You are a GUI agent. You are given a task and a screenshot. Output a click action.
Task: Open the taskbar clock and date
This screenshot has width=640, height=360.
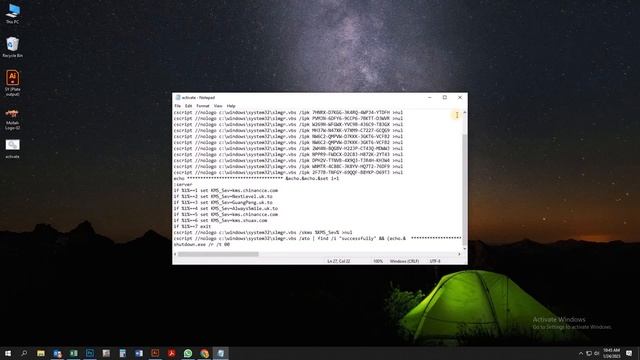[611, 353]
